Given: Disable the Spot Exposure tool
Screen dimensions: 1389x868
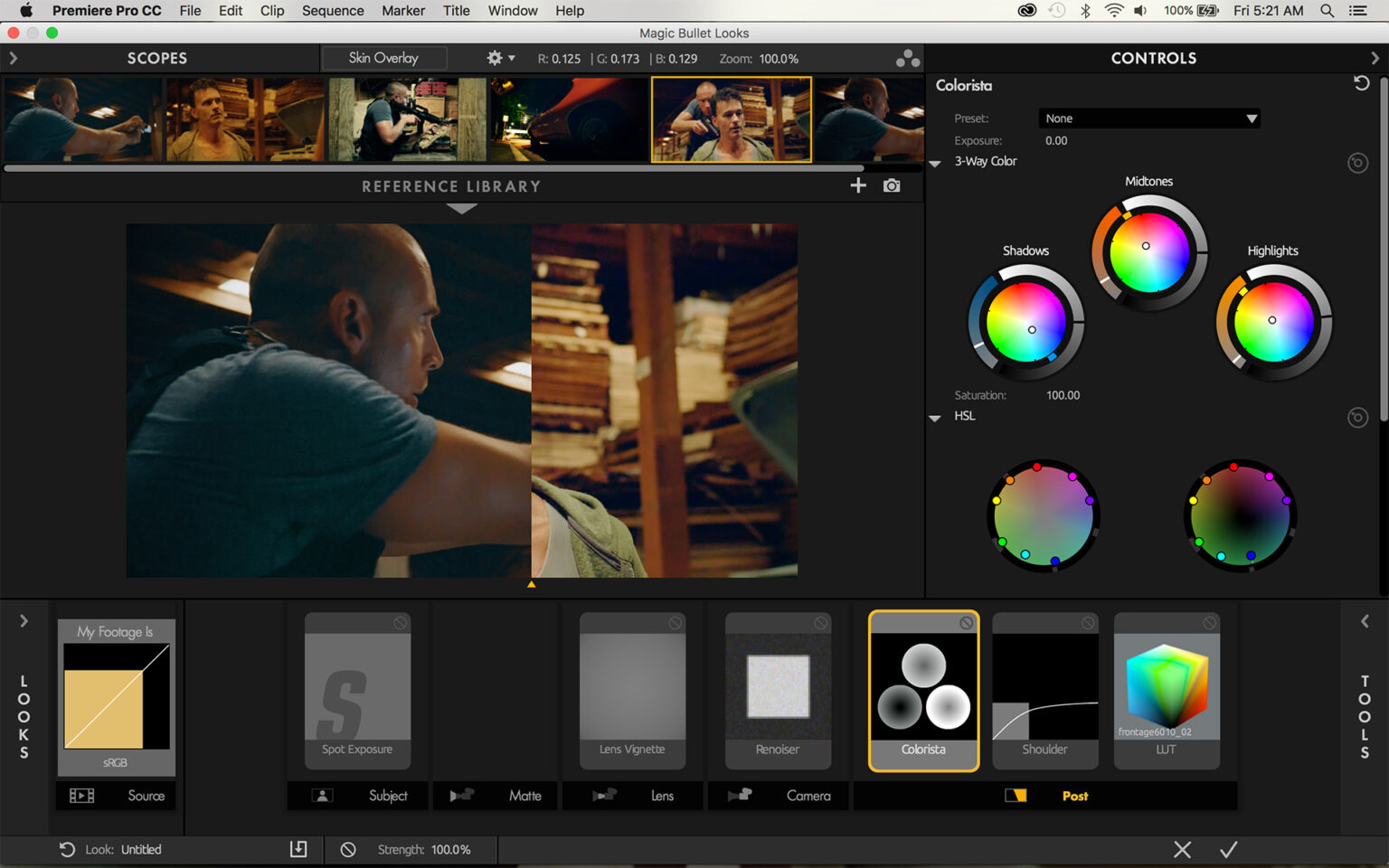Looking at the screenshot, I should tap(400, 623).
